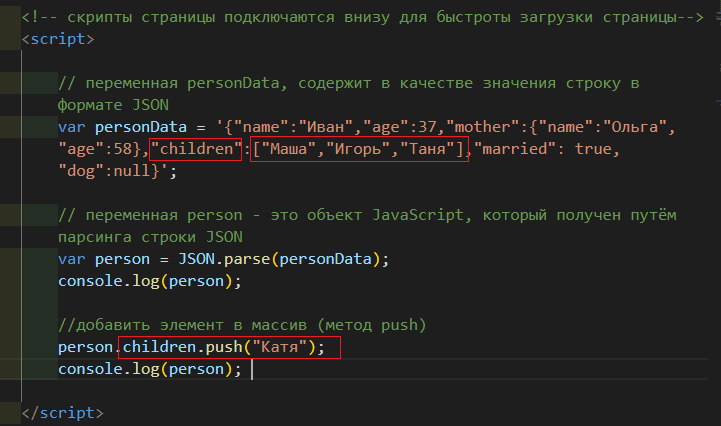Click the "age":58 entry
721x426 pixels.
coord(99,149)
